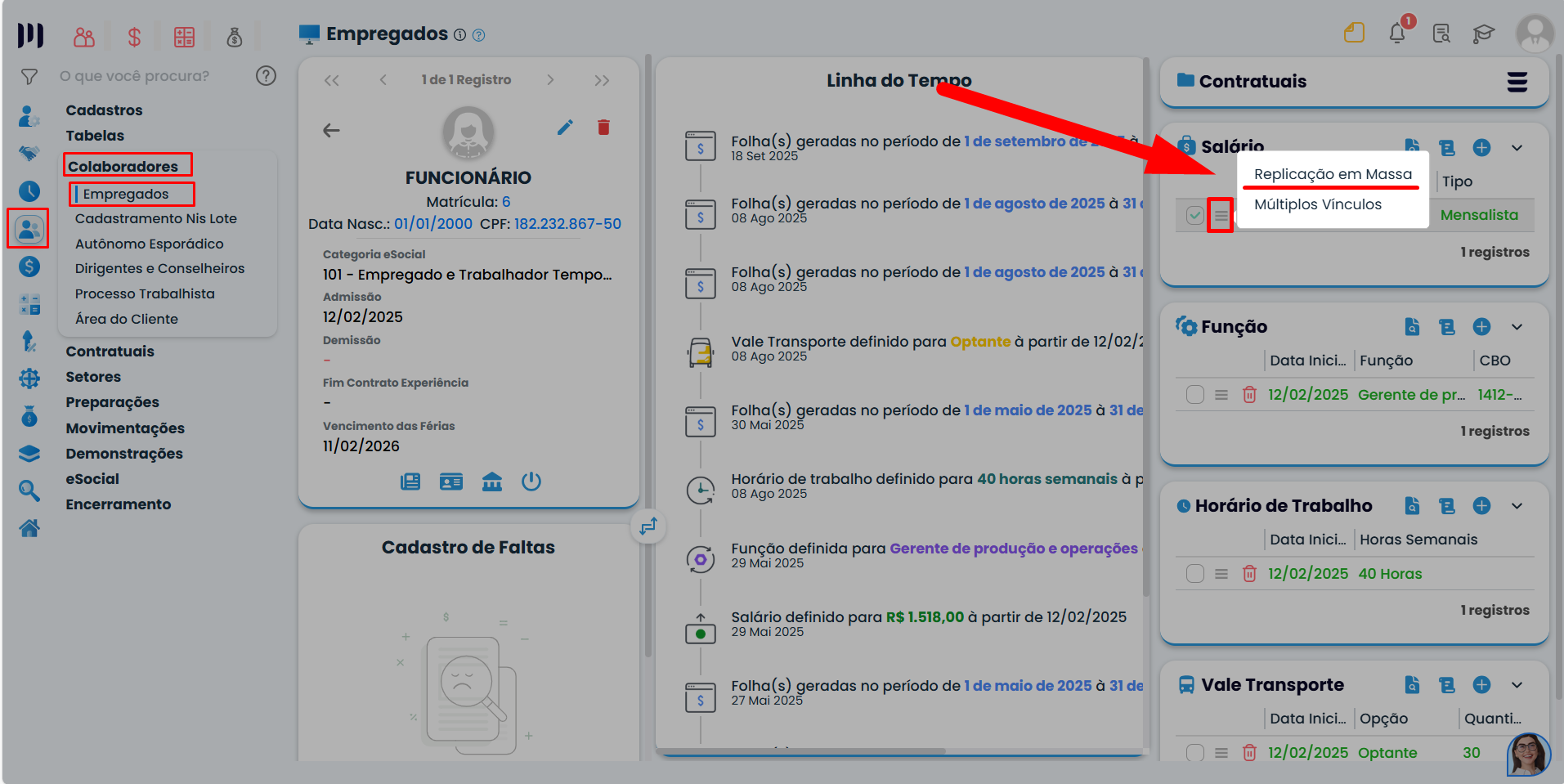Click the magnifier icon in the left sidebar
Image resolution: width=1564 pixels, height=784 pixels.
click(x=29, y=491)
